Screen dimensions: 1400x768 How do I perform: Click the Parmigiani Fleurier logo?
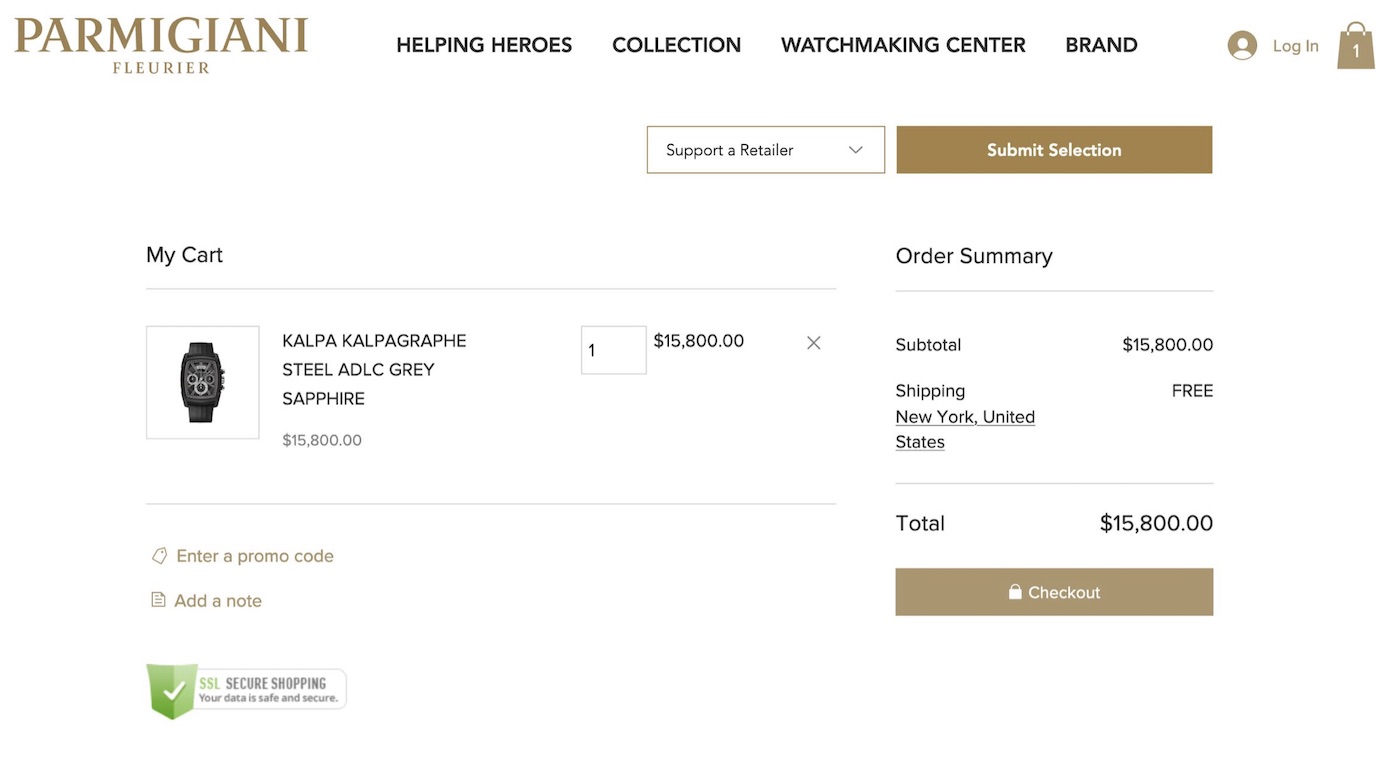pos(160,43)
